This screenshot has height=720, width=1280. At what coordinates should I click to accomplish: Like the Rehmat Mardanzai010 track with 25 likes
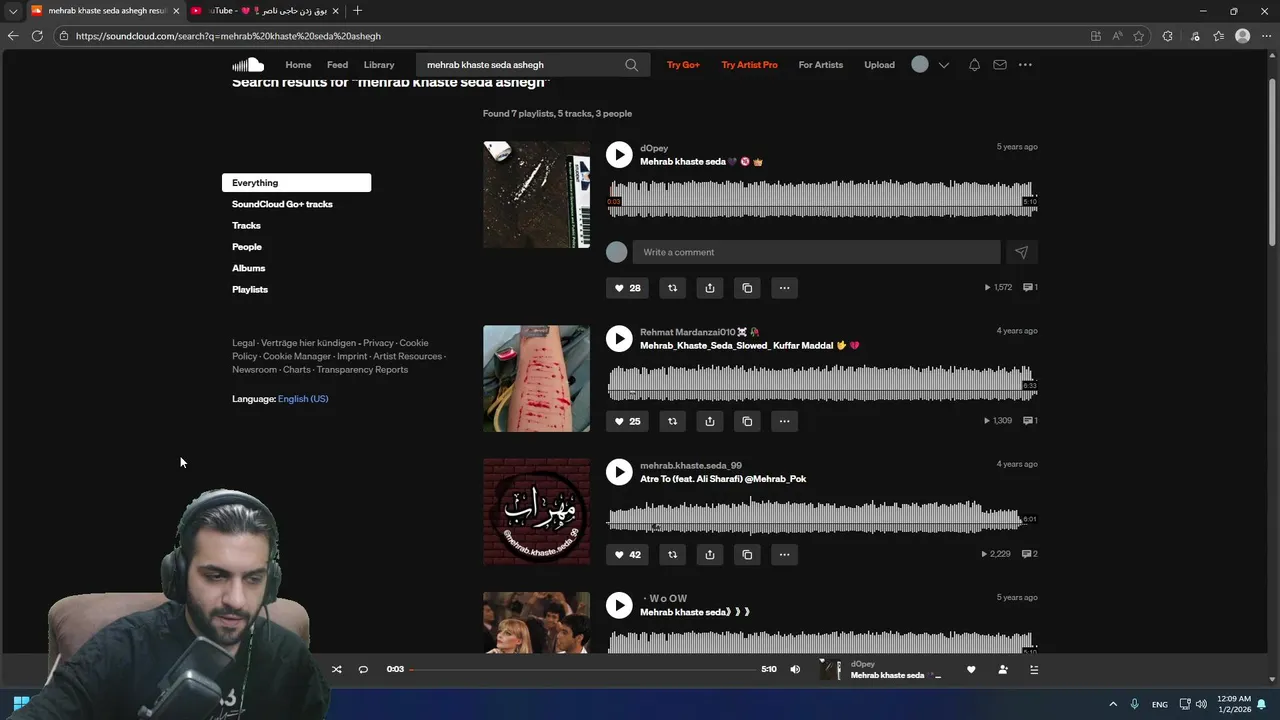[x=627, y=421]
